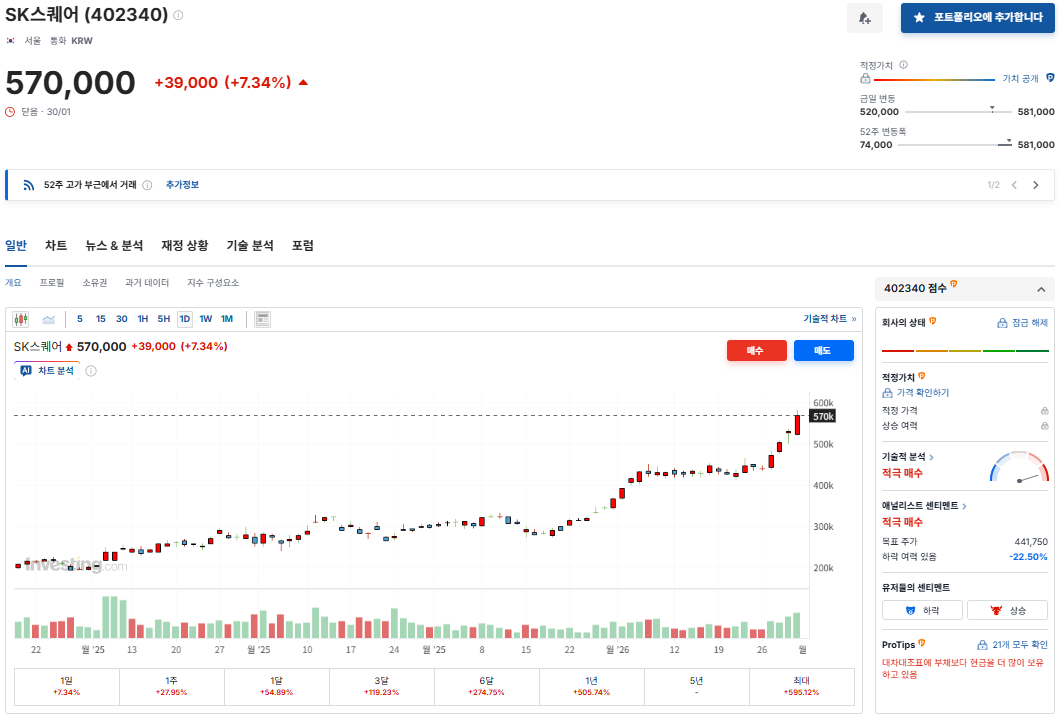Viewport: 1059px width, 717px height.
Task: Select area chart type icon
Action: pos(49,319)
